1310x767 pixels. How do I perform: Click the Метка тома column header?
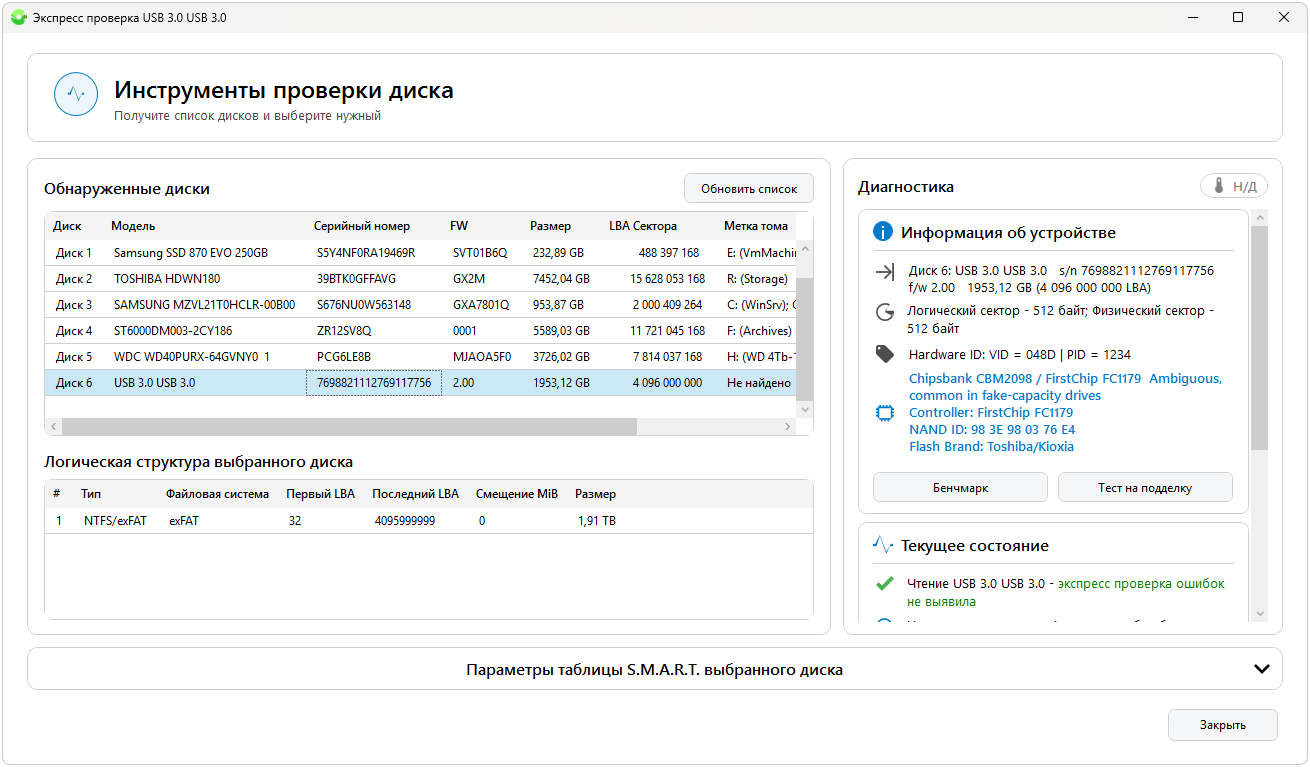coord(756,226)
